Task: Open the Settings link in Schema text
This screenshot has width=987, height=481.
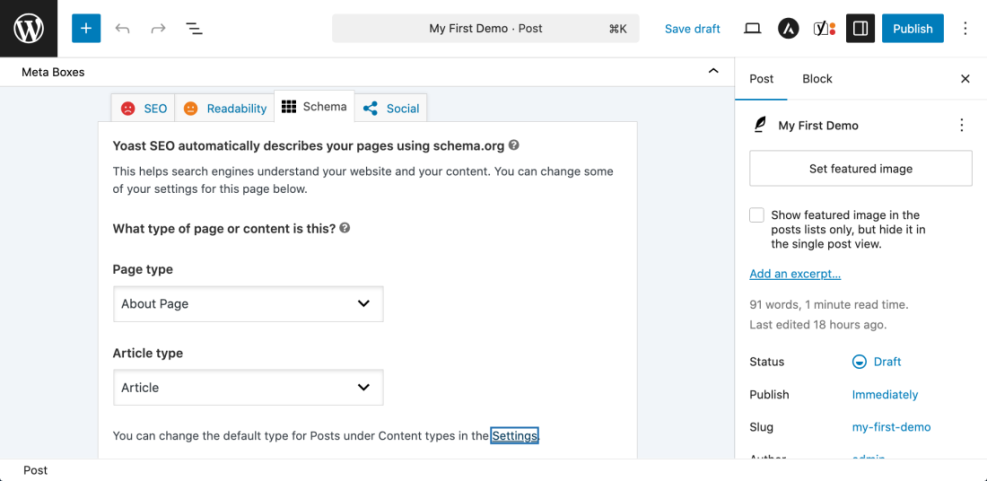Action: coord(514,436)
